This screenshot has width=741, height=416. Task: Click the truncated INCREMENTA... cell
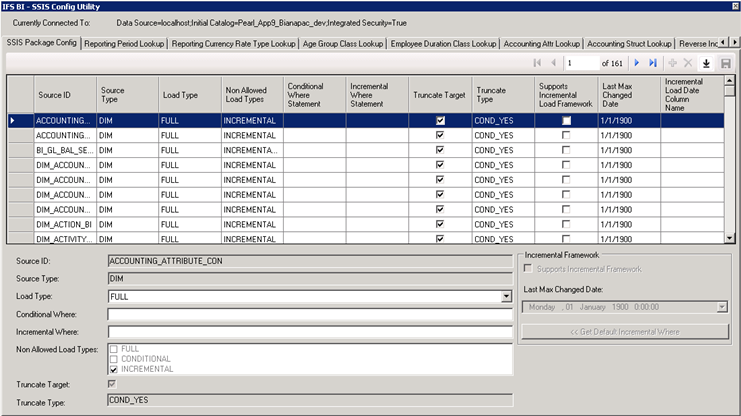(252, 150)
